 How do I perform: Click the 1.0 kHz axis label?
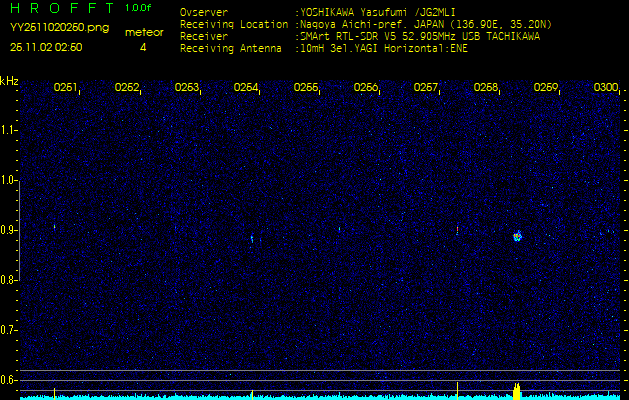8,180
